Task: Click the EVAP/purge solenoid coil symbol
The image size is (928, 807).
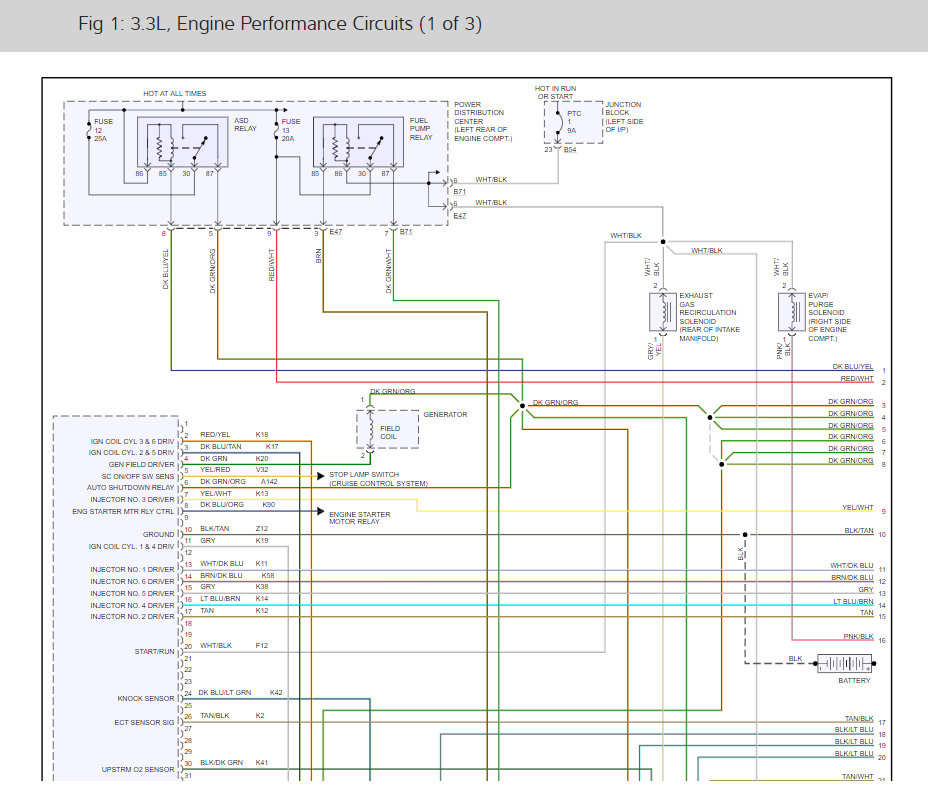Action: click(x=792, y=311)
